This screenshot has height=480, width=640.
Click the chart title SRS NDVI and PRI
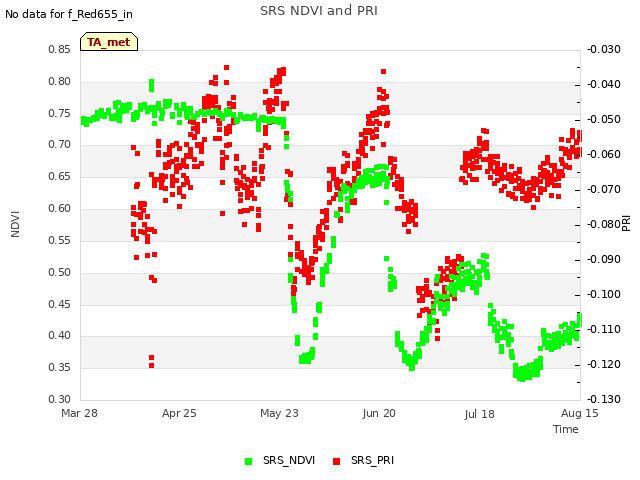pos(319,11)
